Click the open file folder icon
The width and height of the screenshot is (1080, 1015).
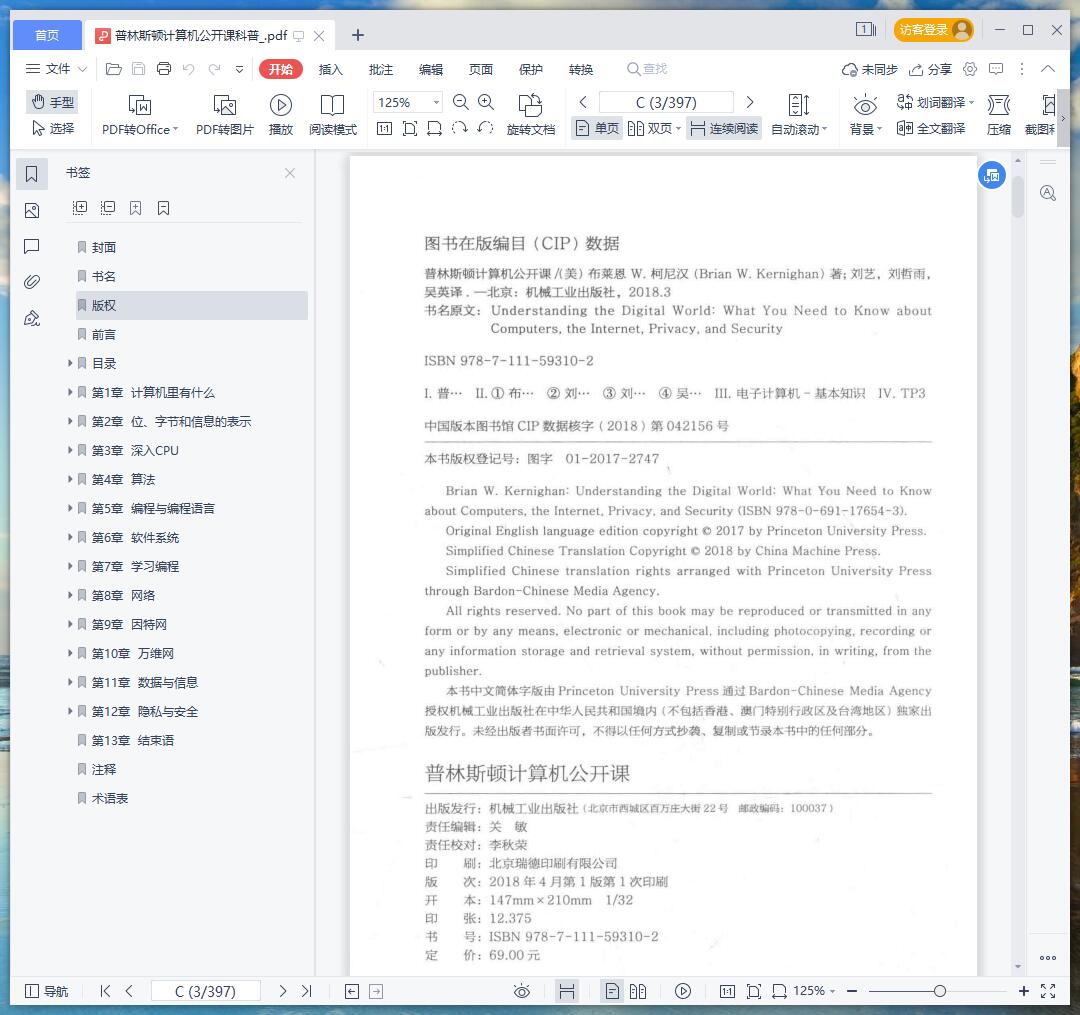coord(114,69)
